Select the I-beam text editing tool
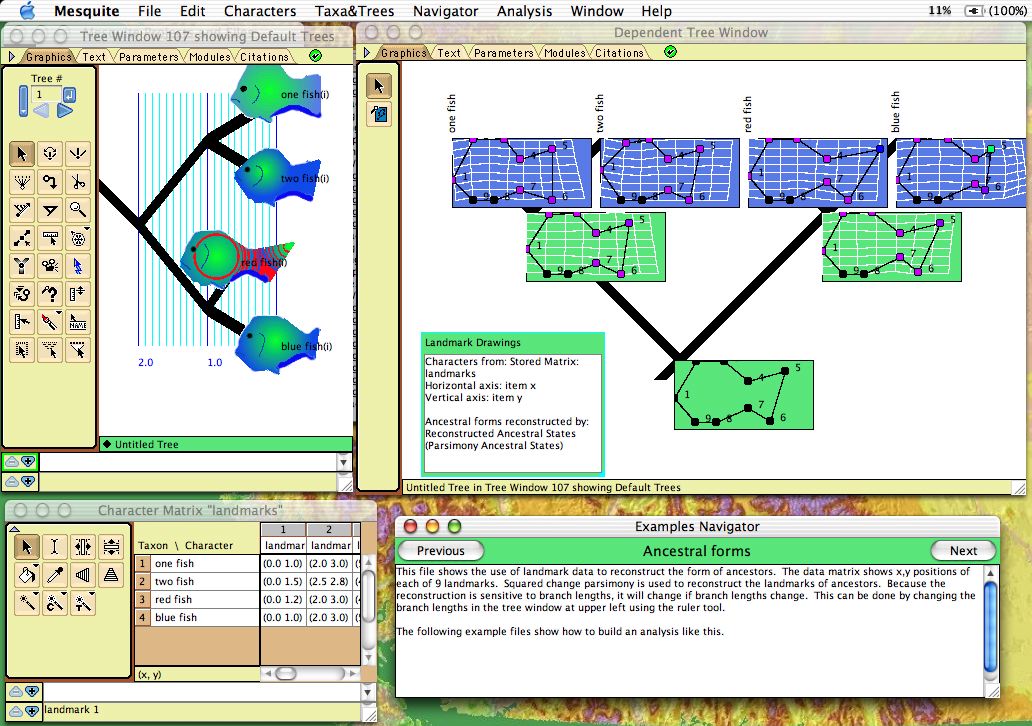 pyautogui.click(x=54, y=547)
